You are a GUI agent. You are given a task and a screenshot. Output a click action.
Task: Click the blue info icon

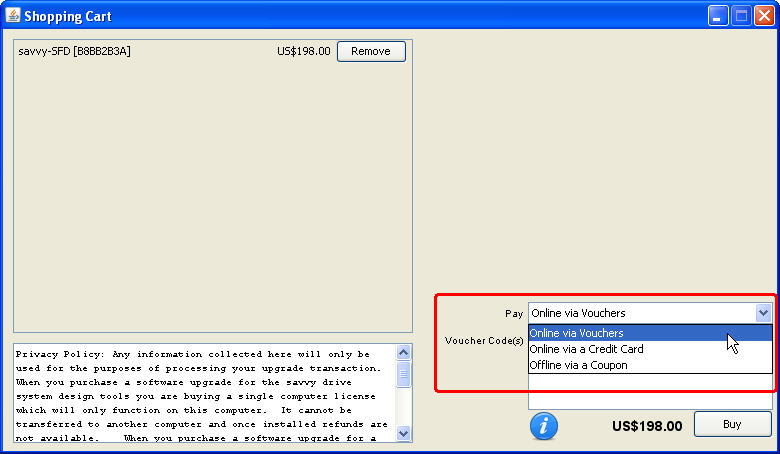(x=544, y=426)
